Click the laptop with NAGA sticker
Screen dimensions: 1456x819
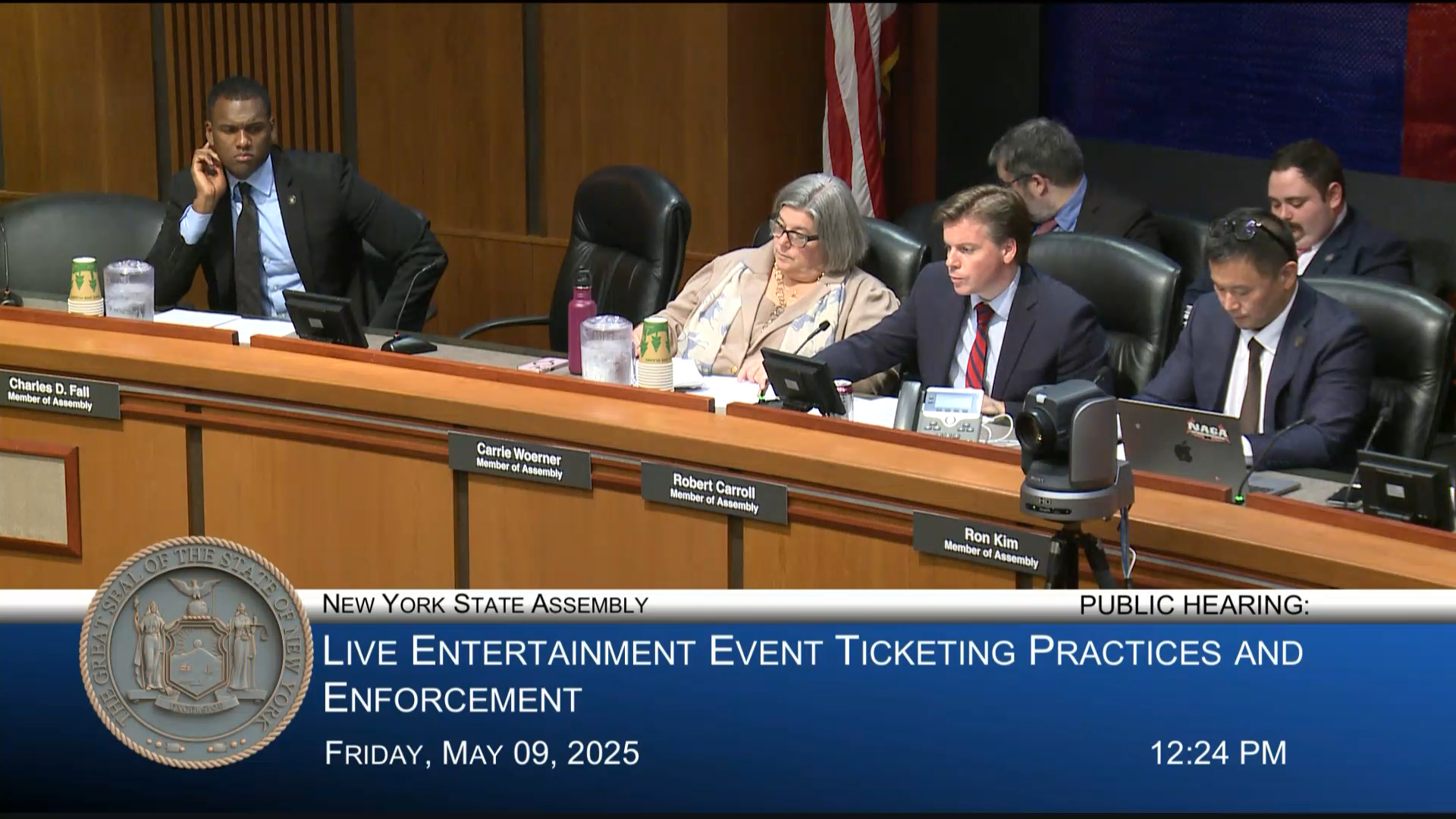(x=1181, y=444)
